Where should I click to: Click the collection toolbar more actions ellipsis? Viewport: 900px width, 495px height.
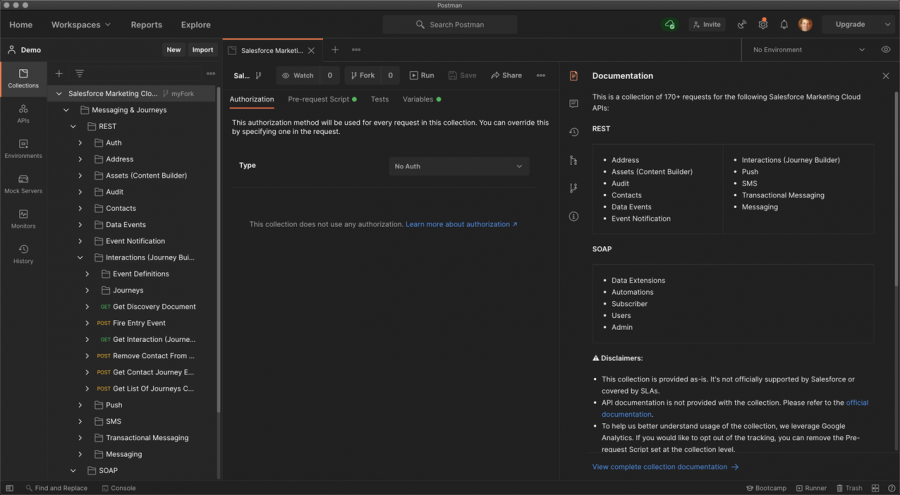click(541, 75)
